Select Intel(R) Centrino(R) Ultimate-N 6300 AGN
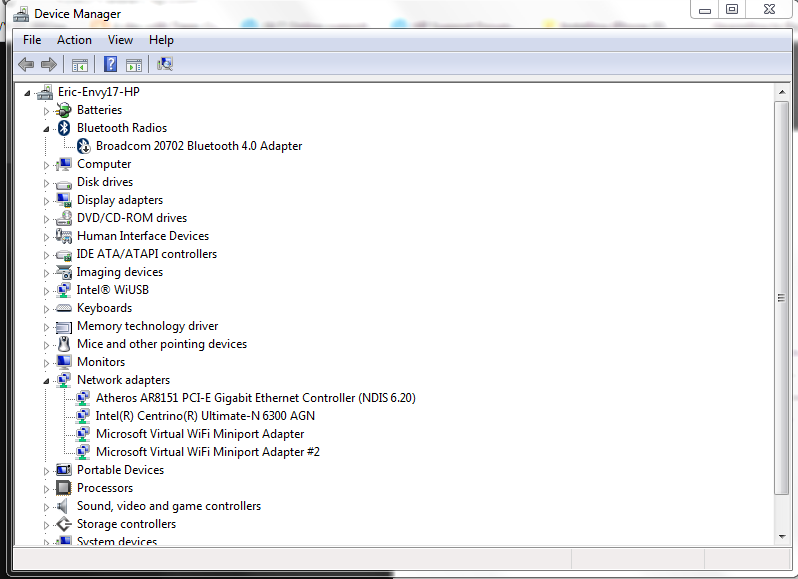Screen dimensions: 798x579 (x=205, y=416)
